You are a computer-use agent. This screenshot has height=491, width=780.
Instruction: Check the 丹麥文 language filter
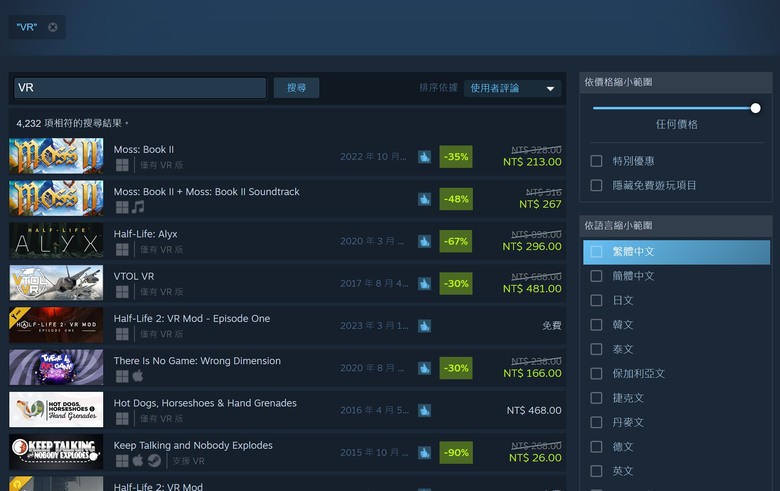click(596, 422)
